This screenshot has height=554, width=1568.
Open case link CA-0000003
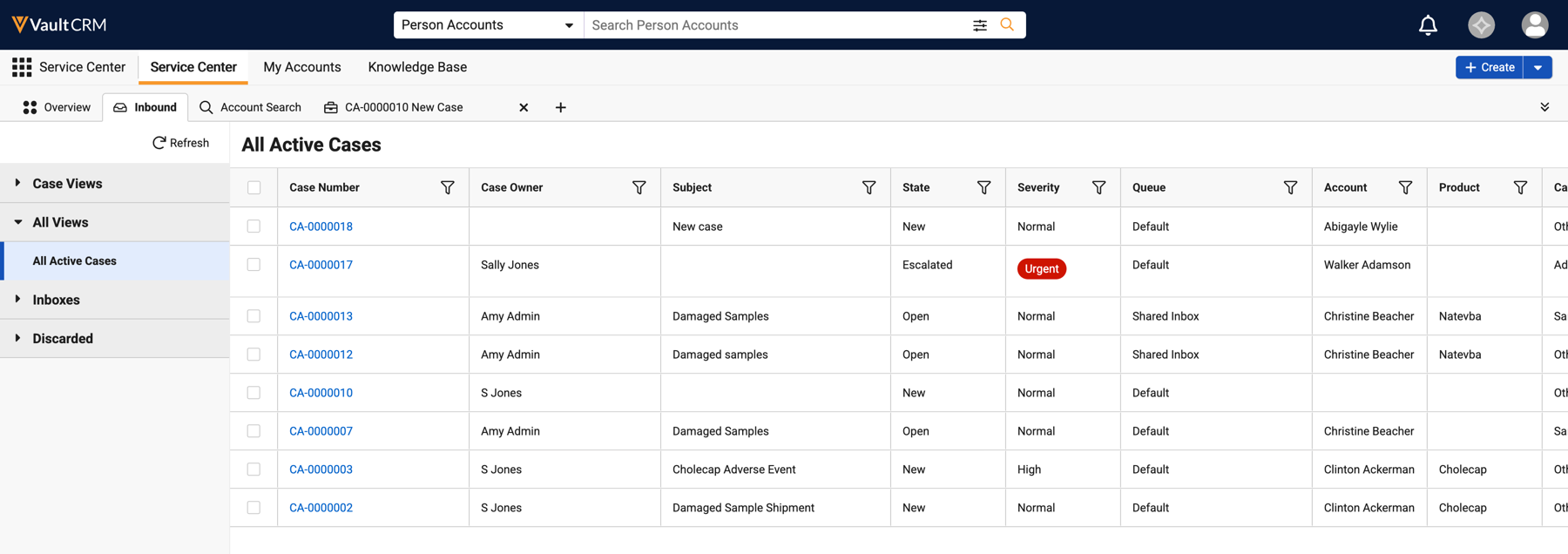point(321,470)
